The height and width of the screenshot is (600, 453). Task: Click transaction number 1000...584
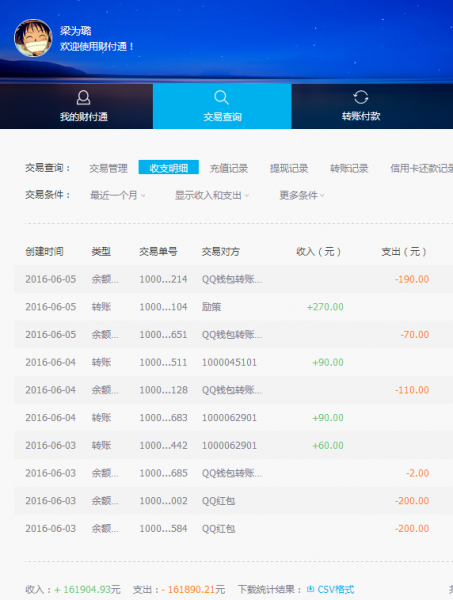tap(163, 528)
